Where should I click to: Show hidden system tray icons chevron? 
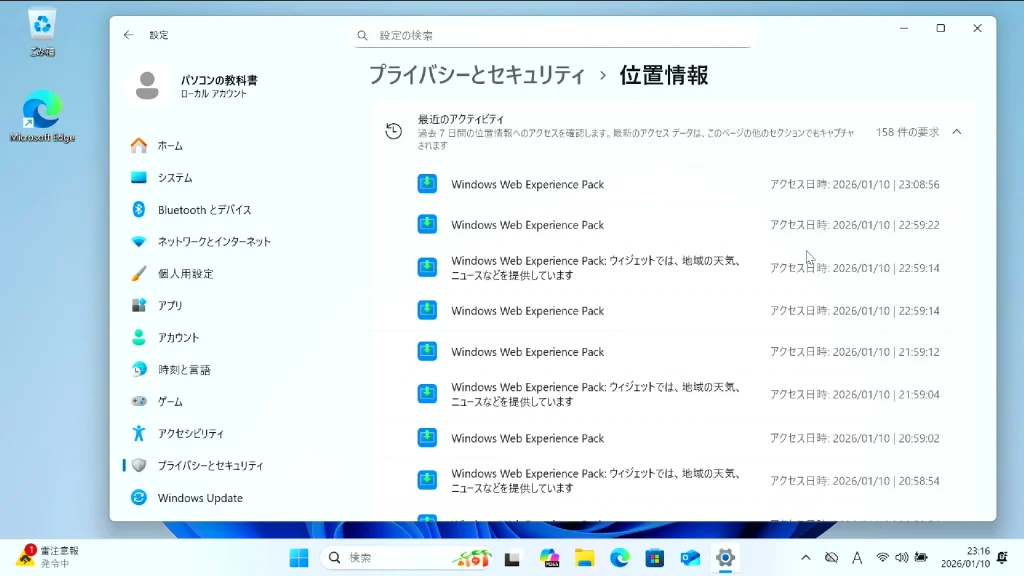[x=806, y=558]
